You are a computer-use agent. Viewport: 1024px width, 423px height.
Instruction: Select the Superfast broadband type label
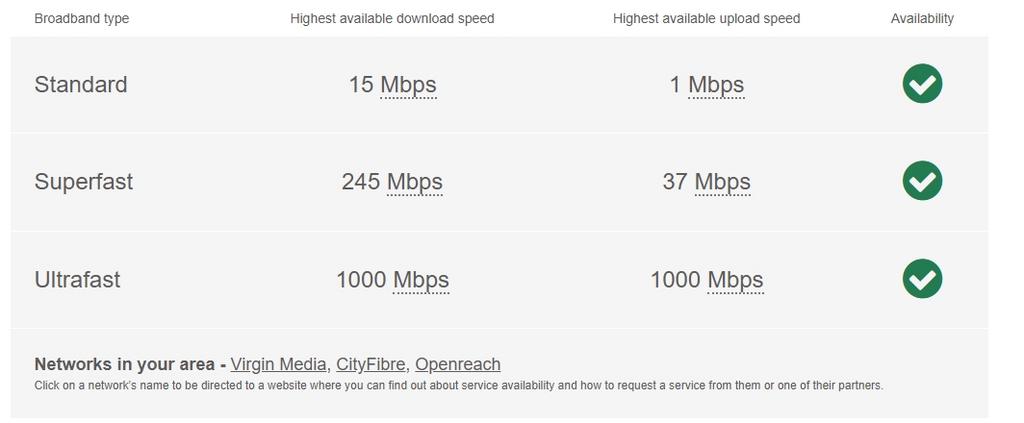(x=84, y=182)
